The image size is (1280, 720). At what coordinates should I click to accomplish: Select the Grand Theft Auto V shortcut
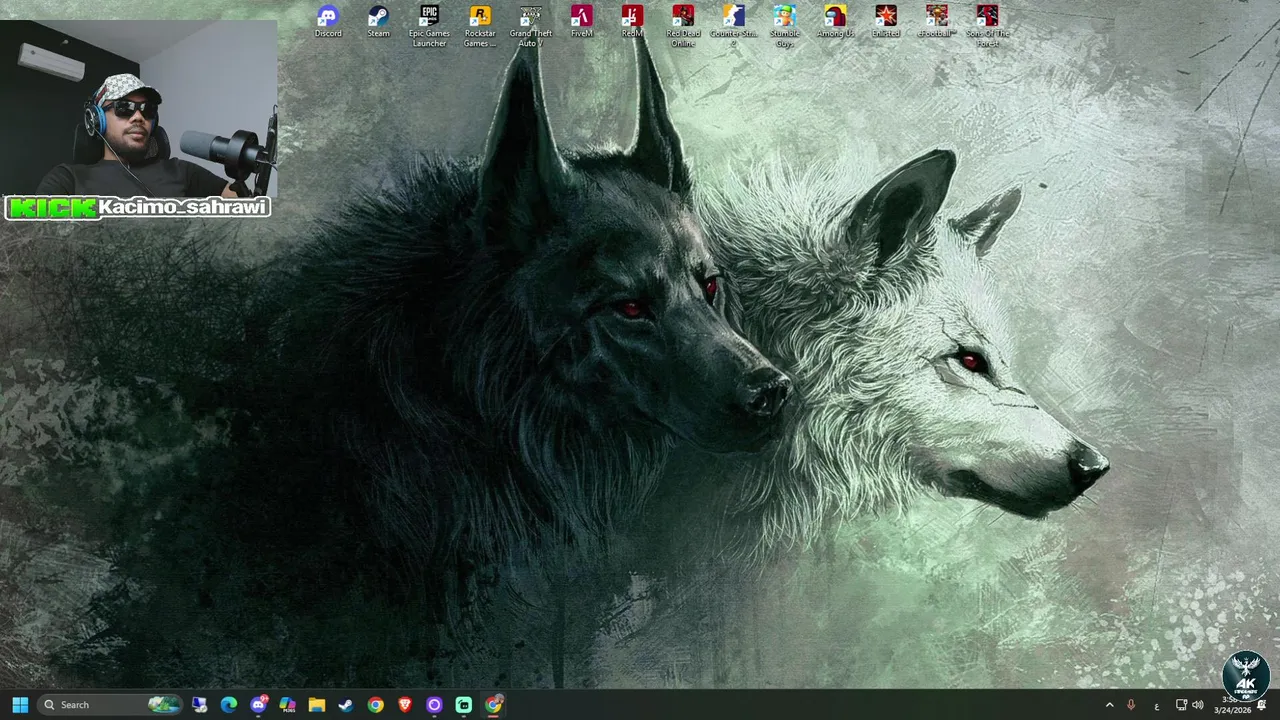[530, 26]
